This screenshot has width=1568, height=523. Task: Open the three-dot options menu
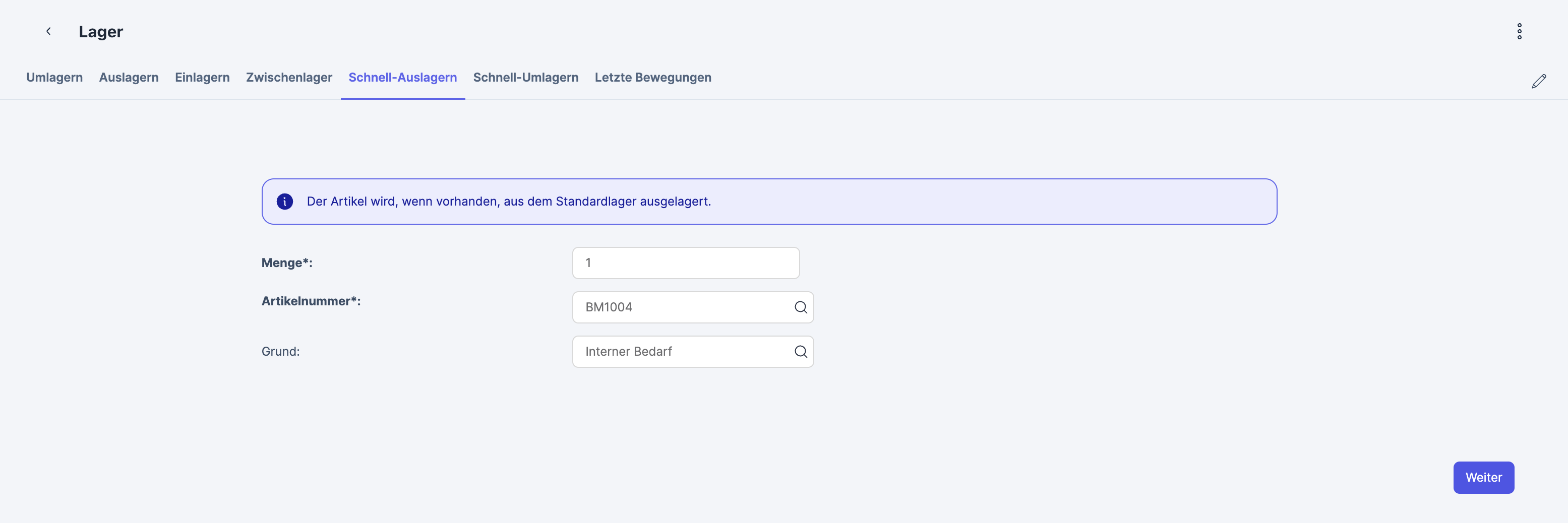click(x=1519, y=32)
